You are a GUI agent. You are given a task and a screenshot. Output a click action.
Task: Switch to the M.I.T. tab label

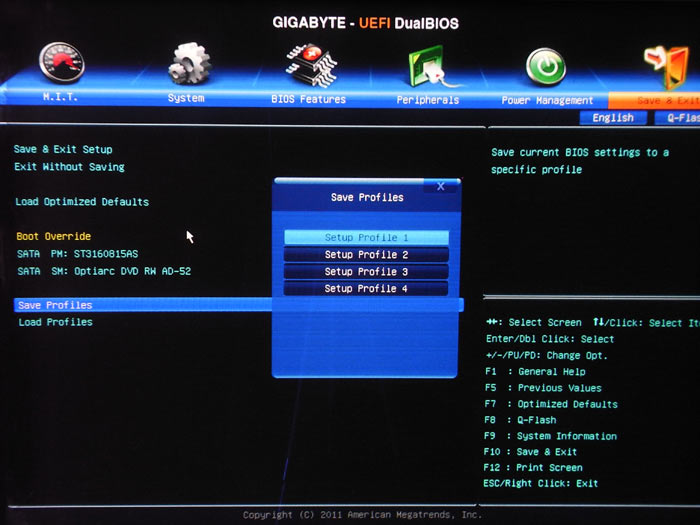(x=60, y=96)
